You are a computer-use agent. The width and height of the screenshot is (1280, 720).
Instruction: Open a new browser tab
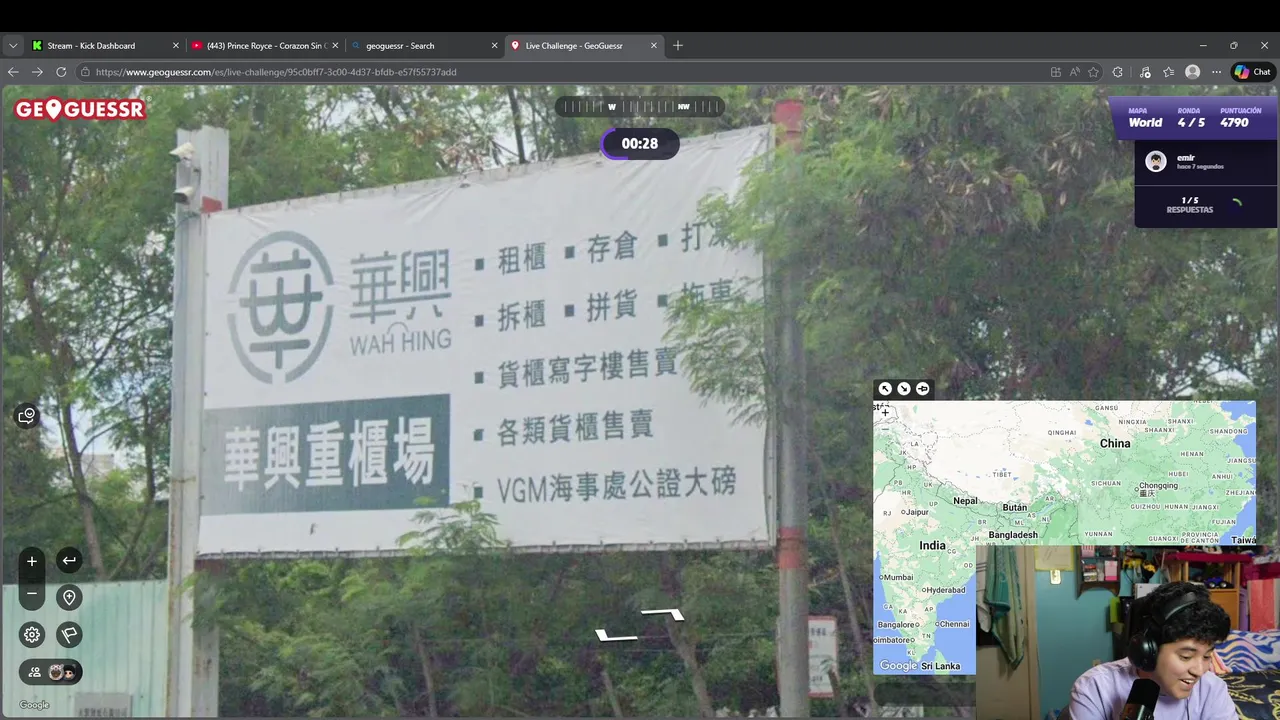(678, 45)
